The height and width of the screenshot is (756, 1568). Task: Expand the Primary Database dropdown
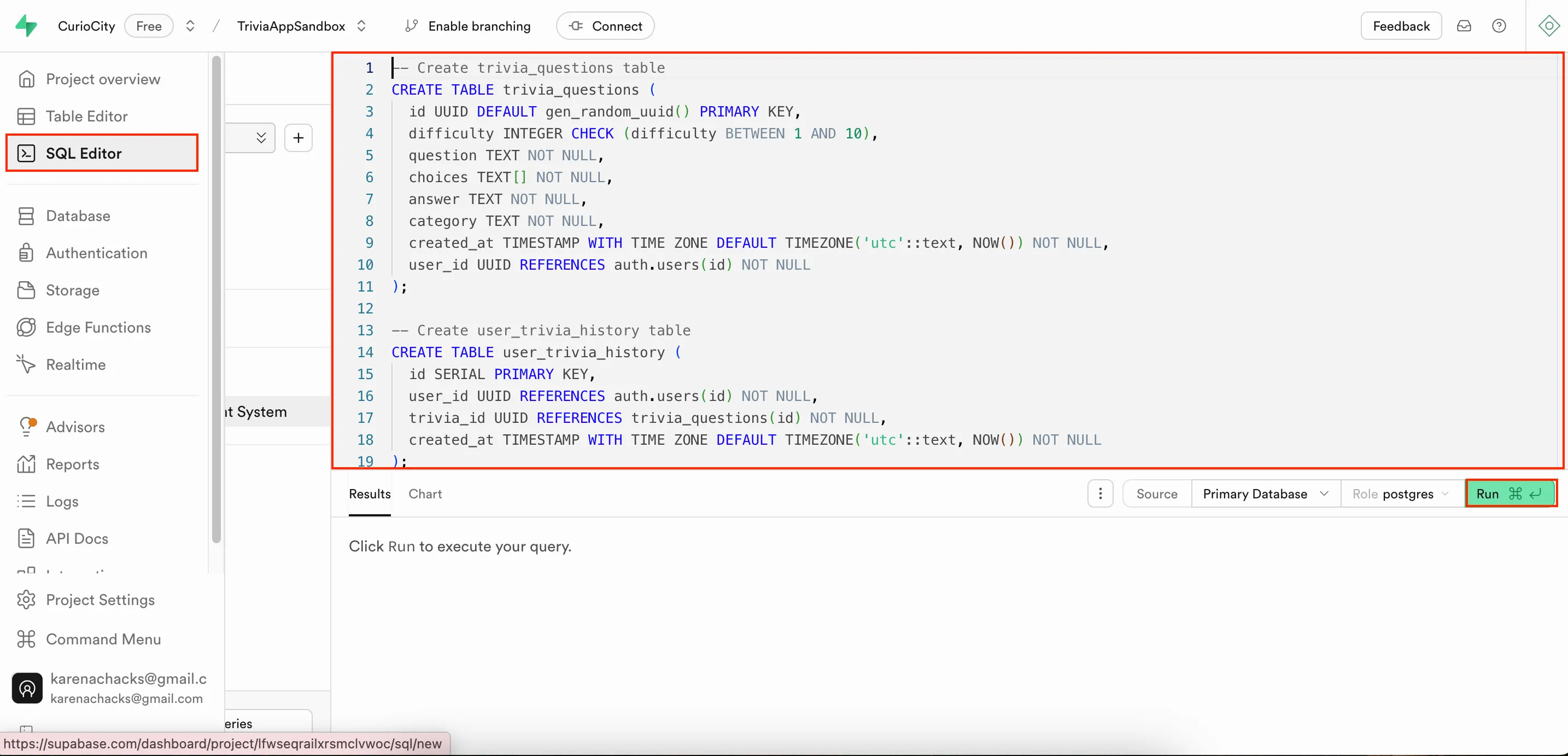click(1264, 493)
